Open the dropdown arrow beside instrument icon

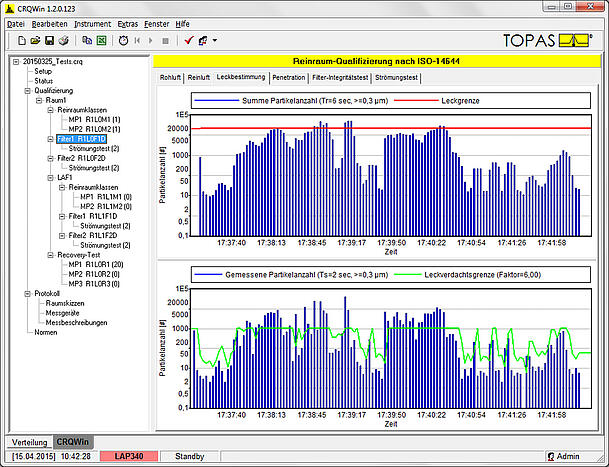(x=213, y=40)
